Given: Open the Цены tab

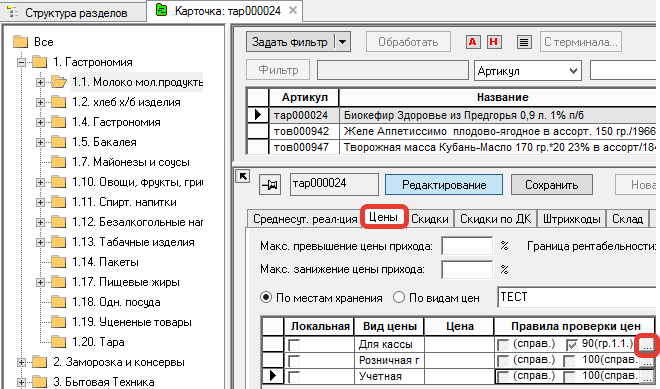Looking at the screenshot, I should coord(383,217).
